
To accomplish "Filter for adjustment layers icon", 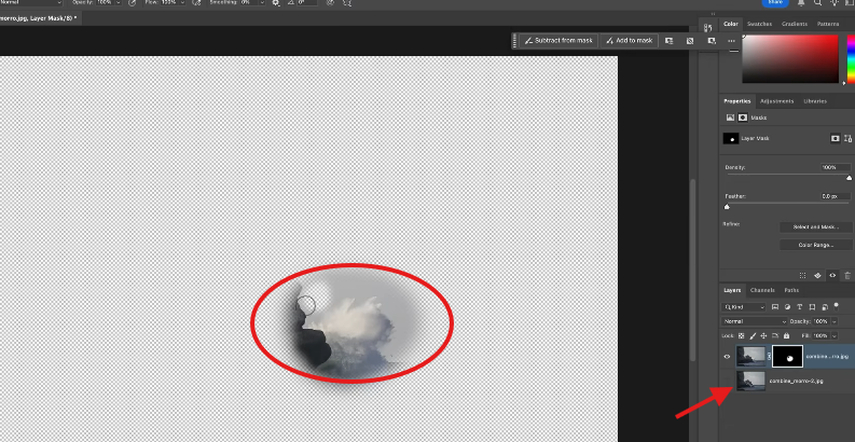I will click(787, 307).
